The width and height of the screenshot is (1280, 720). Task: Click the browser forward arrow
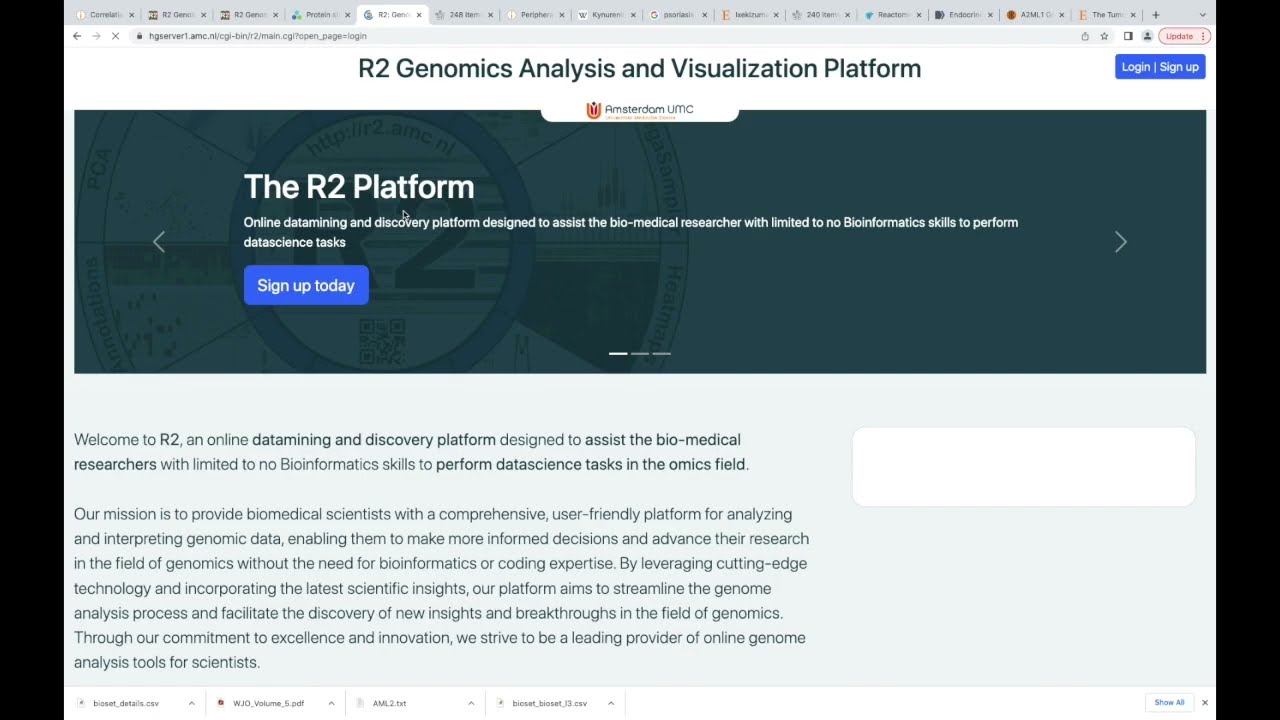coord(96,36)
